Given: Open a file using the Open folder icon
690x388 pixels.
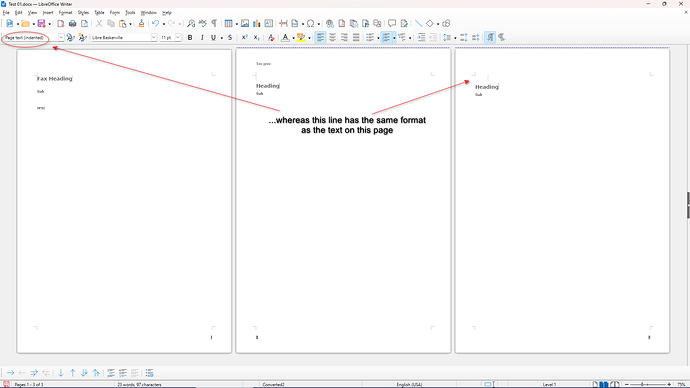Looking at the screenshot, I should point(25,23).
